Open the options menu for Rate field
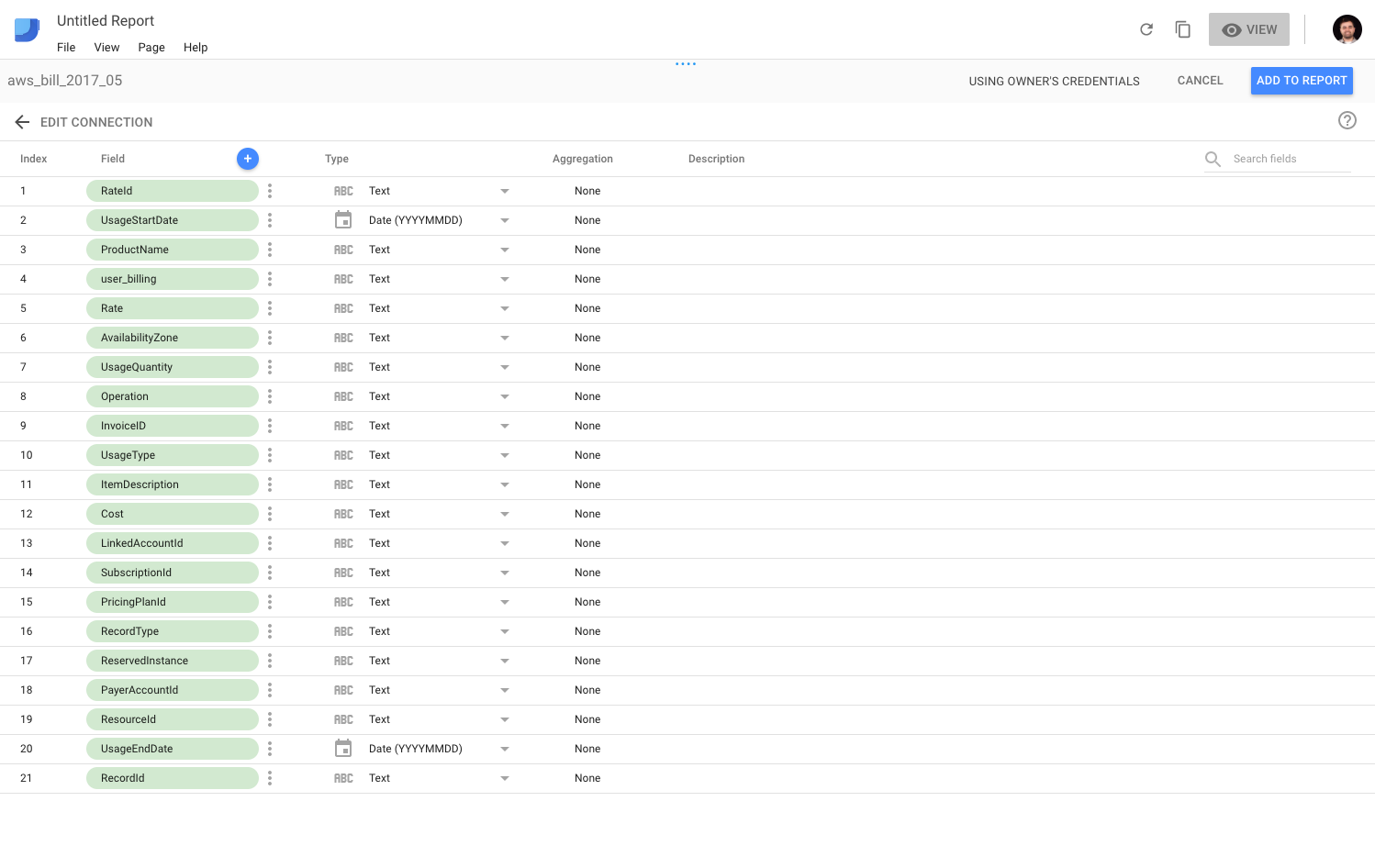 pos(270,308)
